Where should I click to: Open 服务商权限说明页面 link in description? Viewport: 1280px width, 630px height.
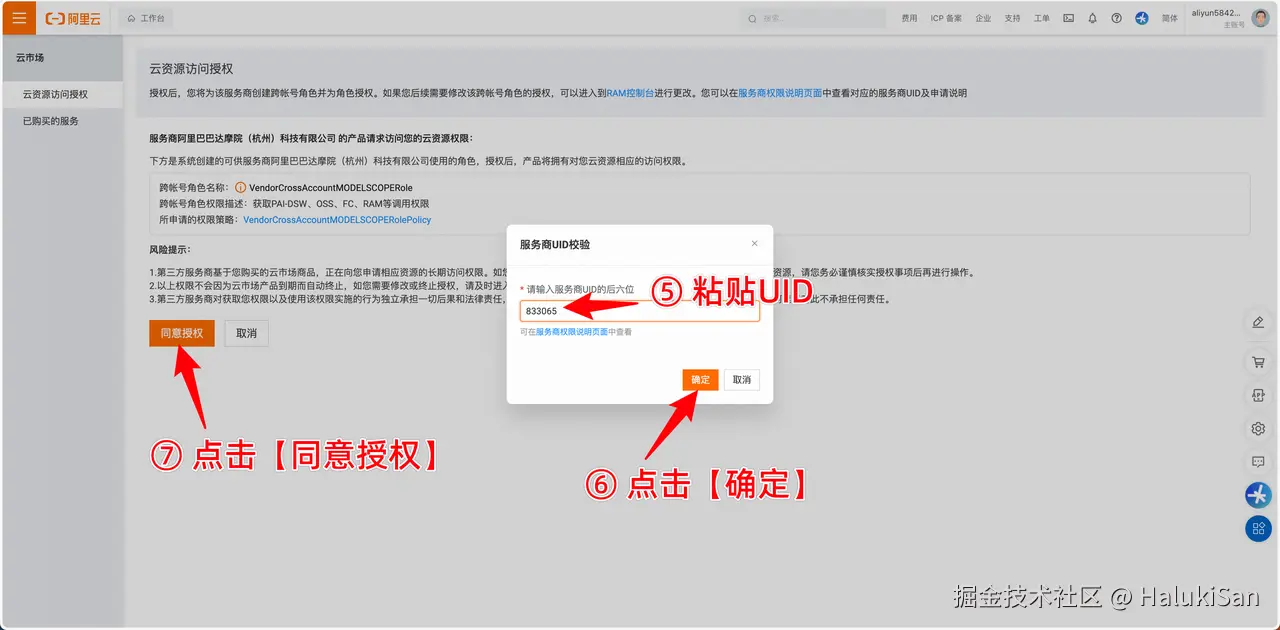pos(780,93)
